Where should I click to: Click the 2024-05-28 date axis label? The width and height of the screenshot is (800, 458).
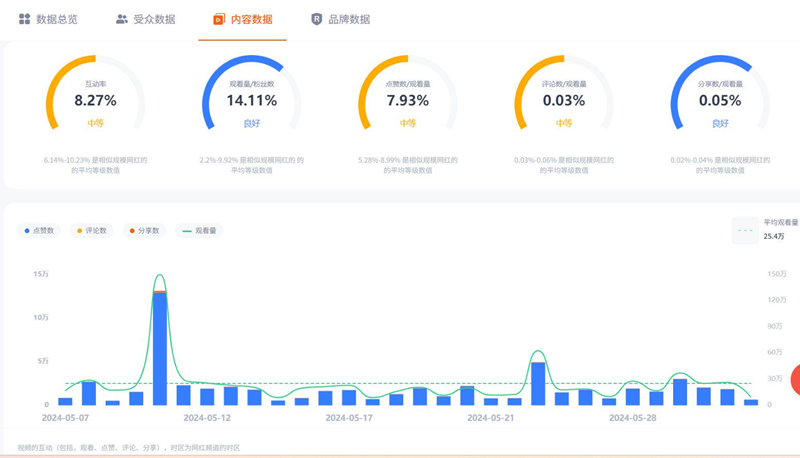(x=633, y=417)
